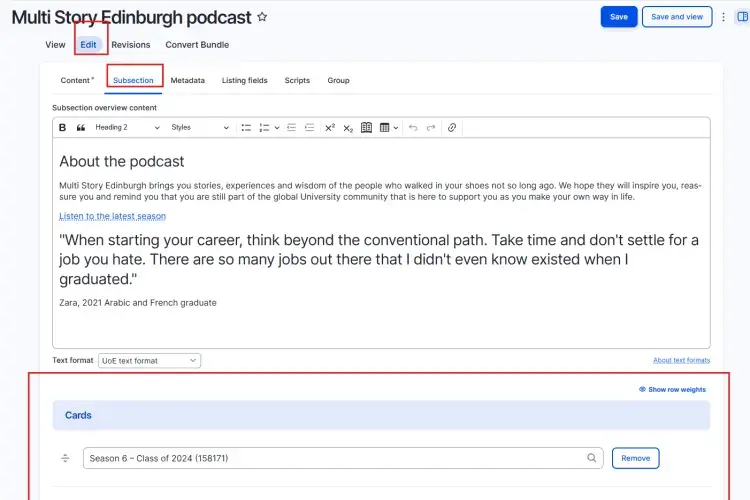The height and width of the screenshot is (500, 750).
Task: Open the three-dot more actions menu
Action: [x=723, y=17]
